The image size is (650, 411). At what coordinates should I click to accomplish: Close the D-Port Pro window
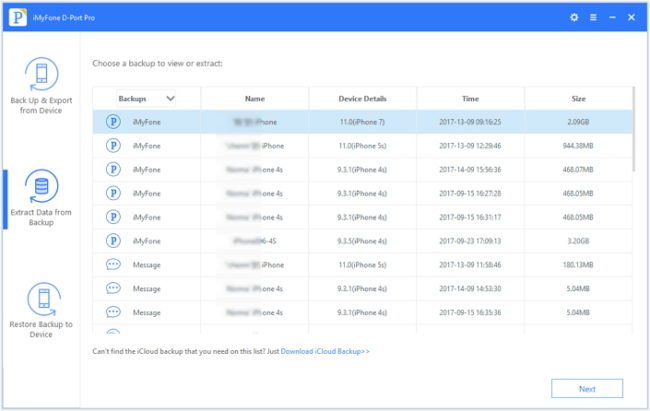(x=631, y=17)
